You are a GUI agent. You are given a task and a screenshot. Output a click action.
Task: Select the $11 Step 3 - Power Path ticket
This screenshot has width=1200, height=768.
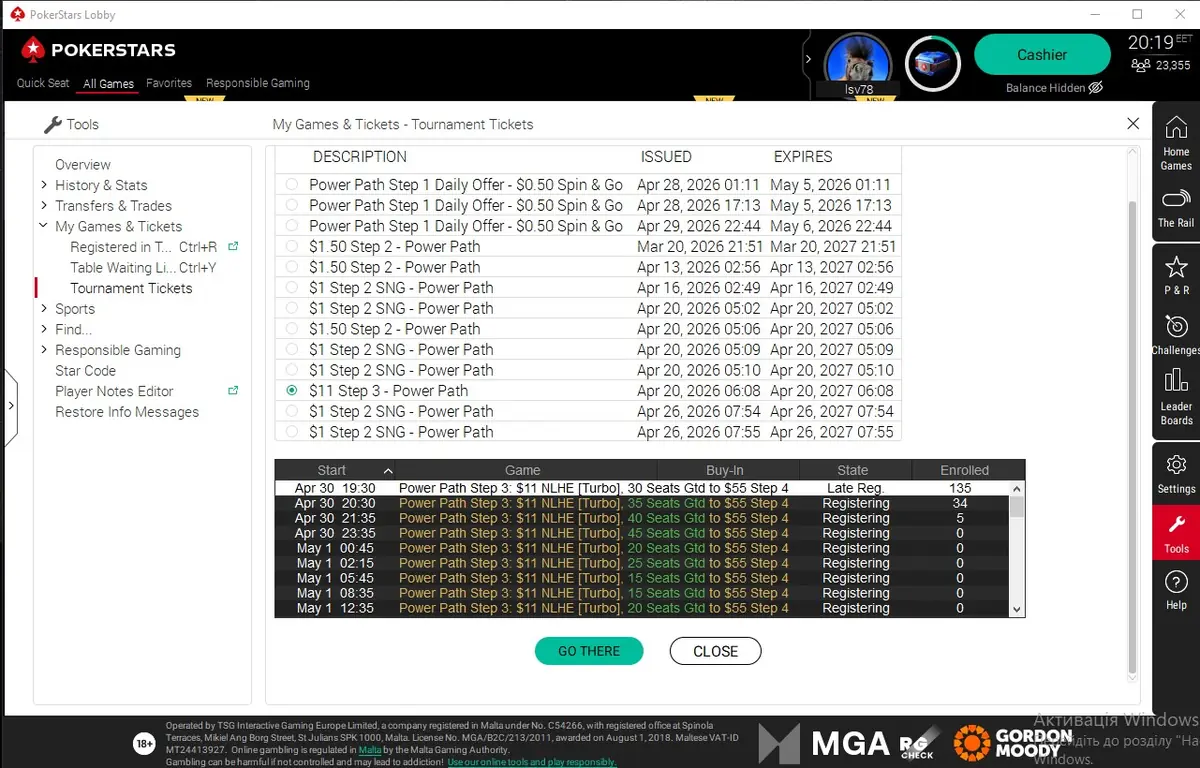click(x=291, y=391)
